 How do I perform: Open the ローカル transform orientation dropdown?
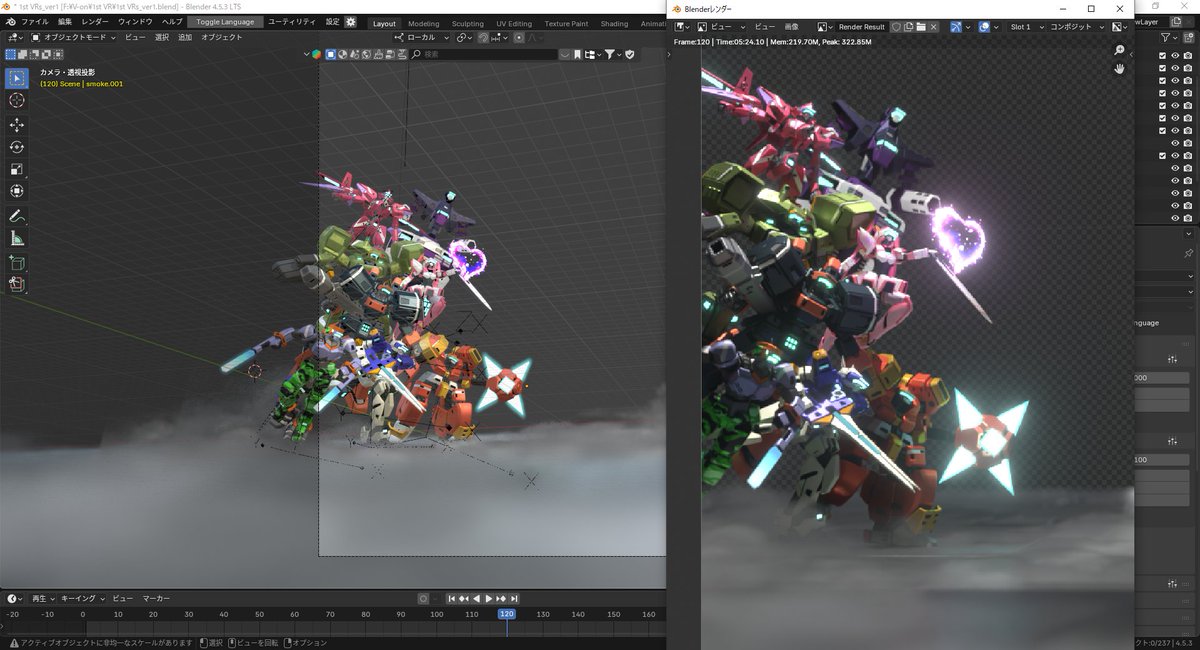[422, 38]
